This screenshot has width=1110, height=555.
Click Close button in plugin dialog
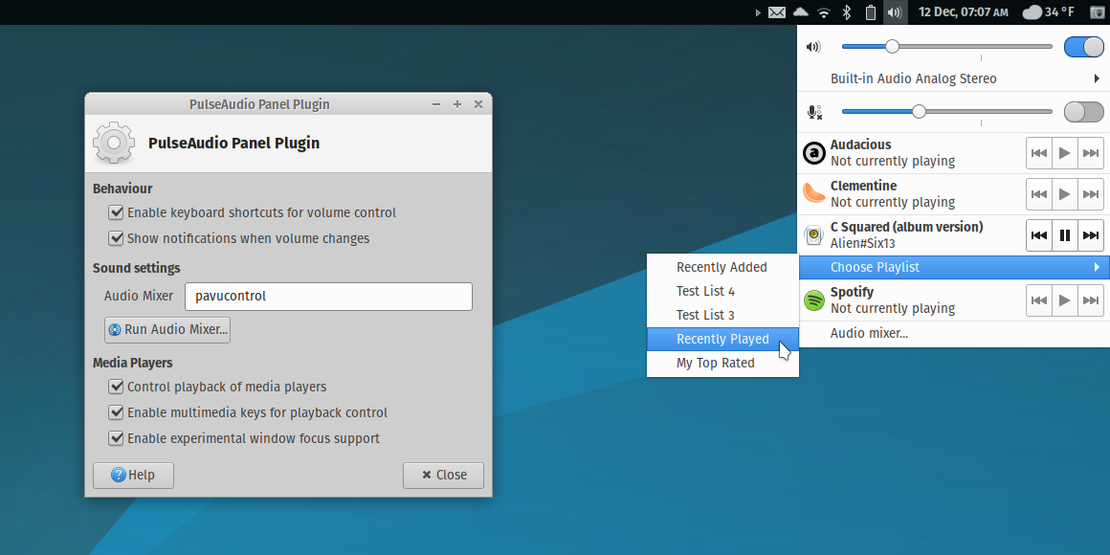[444, 475]
